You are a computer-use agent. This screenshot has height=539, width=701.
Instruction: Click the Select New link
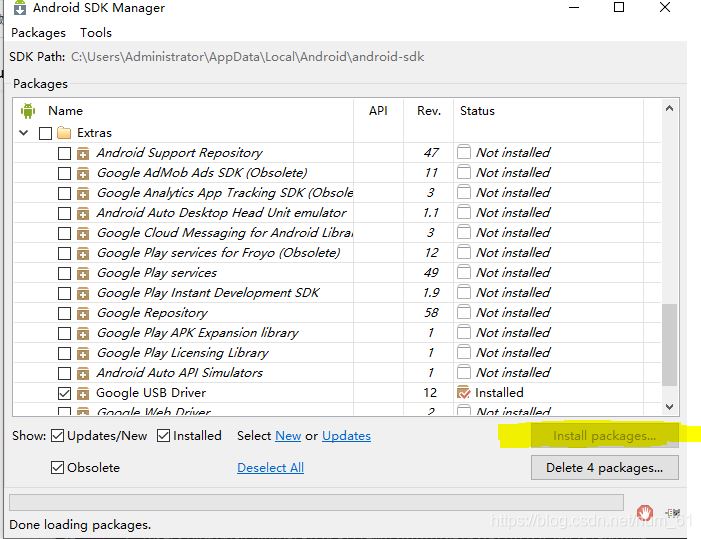pyautogui.click(x=288, y=436)
